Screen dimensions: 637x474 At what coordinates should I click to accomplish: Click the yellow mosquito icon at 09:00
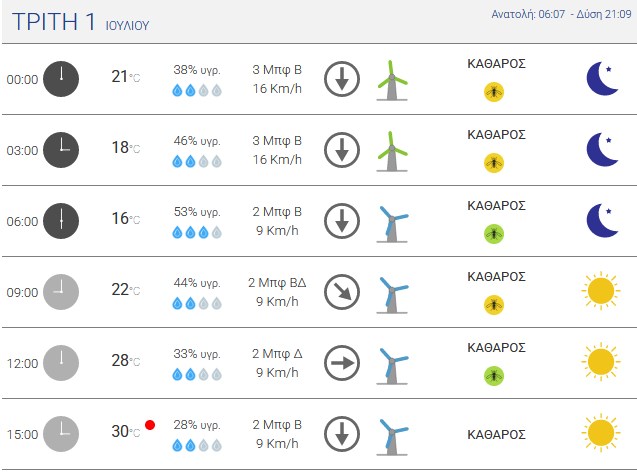coord(494,305)
